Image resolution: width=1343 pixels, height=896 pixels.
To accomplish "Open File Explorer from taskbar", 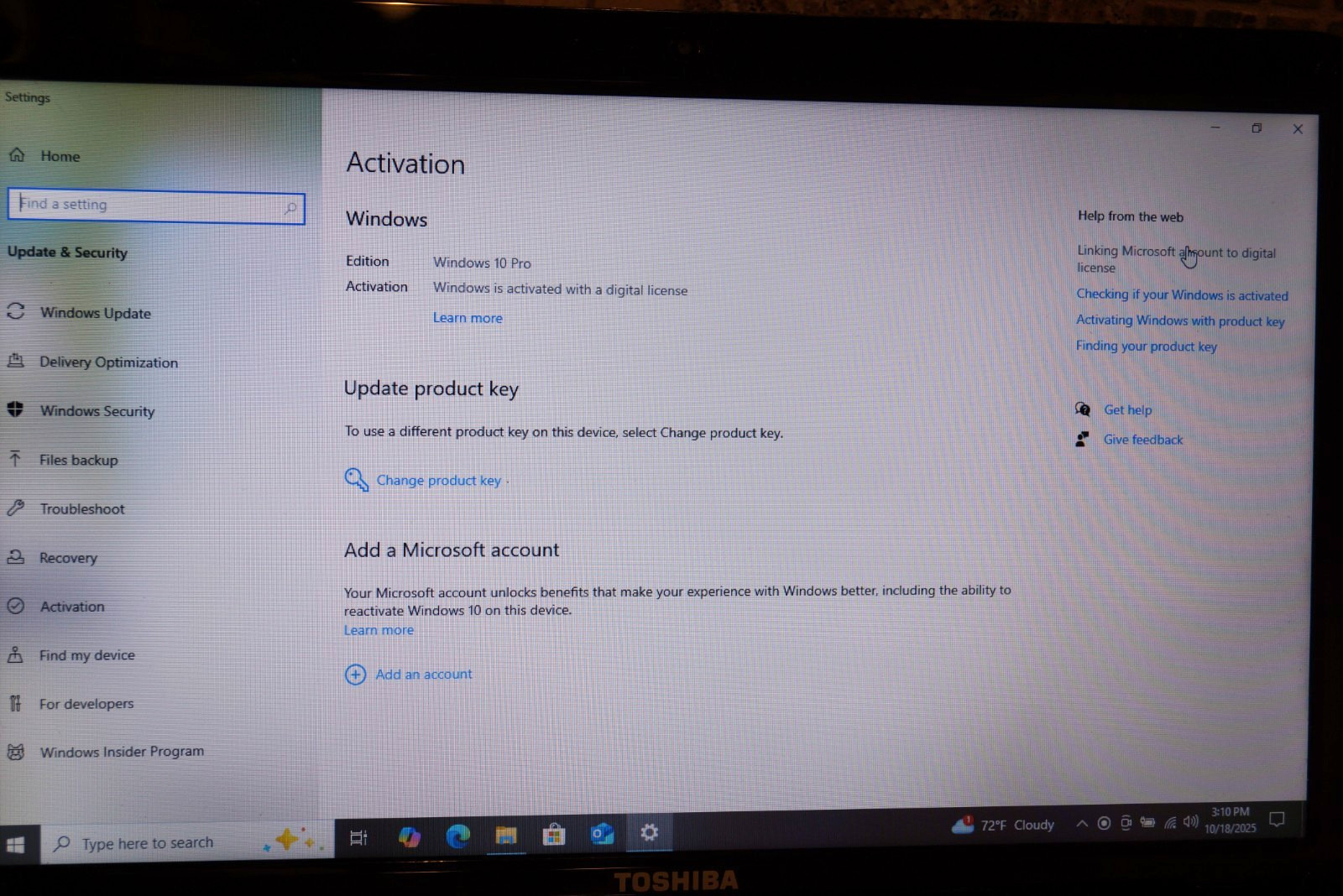I will [505, 835].
